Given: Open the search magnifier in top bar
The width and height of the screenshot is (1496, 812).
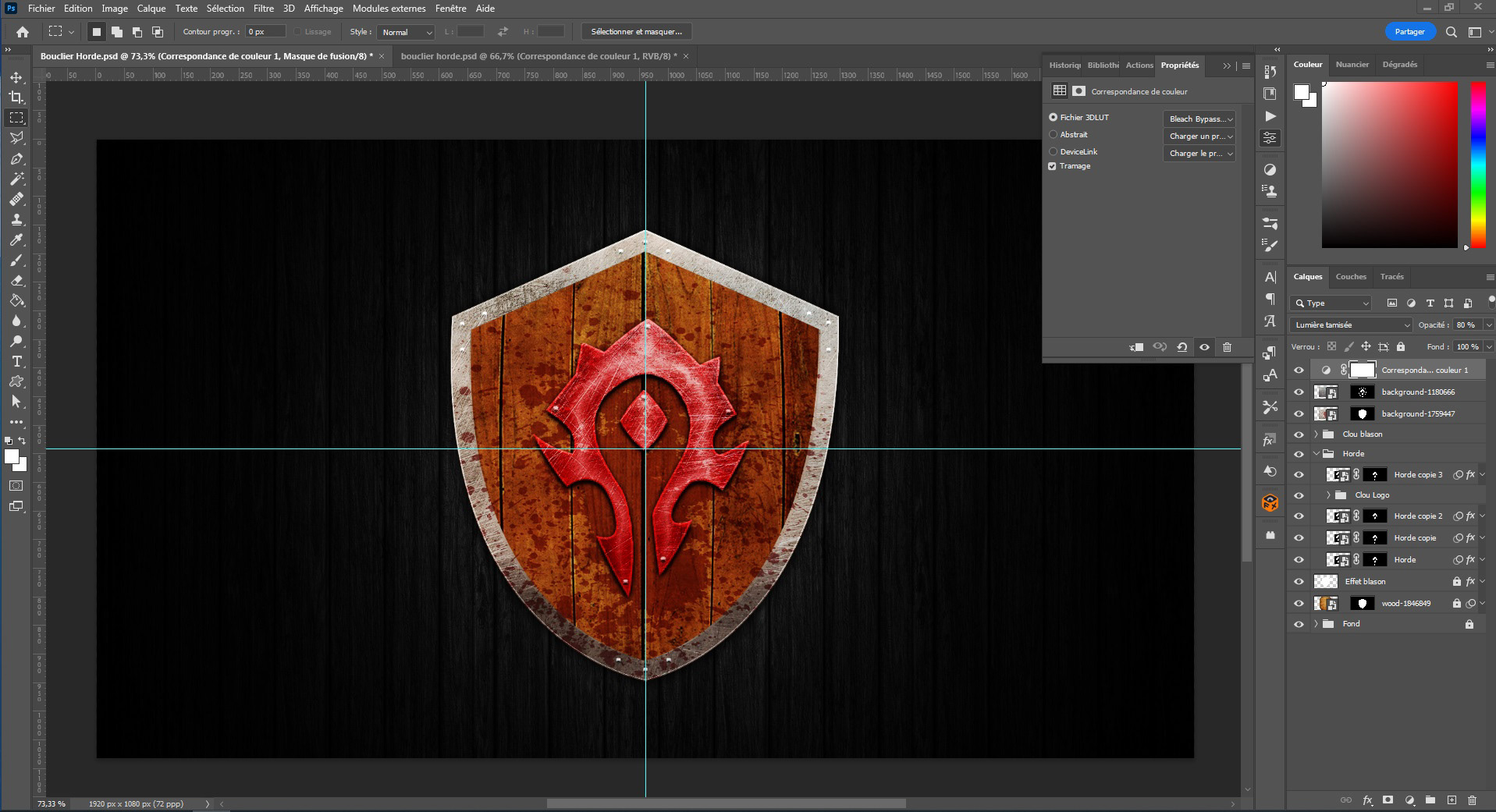Looking at the screenshot, I should [1451, 32].
